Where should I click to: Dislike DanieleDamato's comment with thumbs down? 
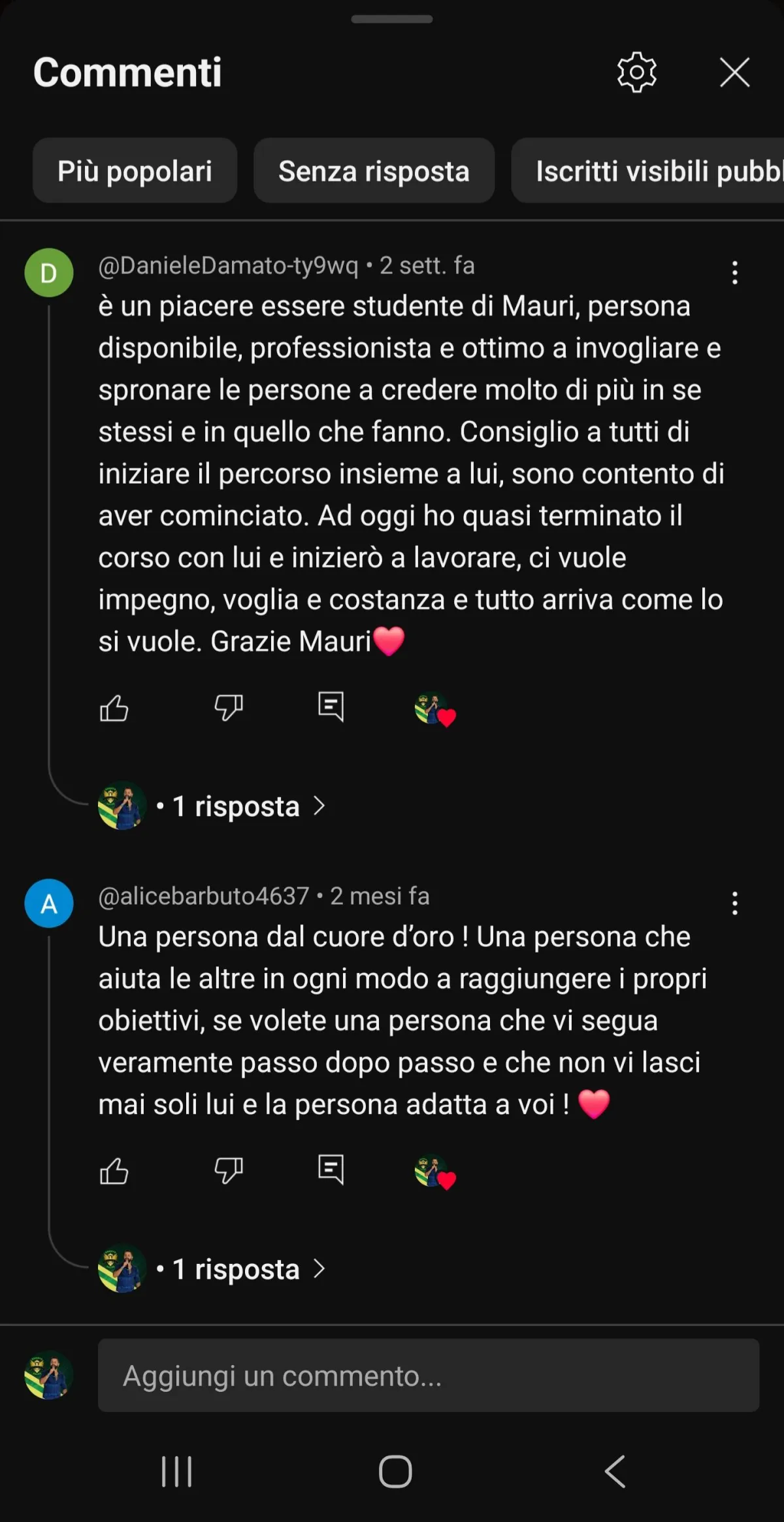[229, 708]
